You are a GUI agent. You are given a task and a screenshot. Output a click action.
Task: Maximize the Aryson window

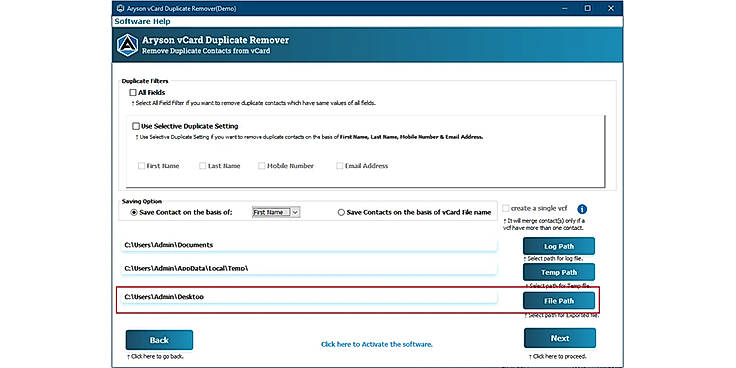(588, 8)
